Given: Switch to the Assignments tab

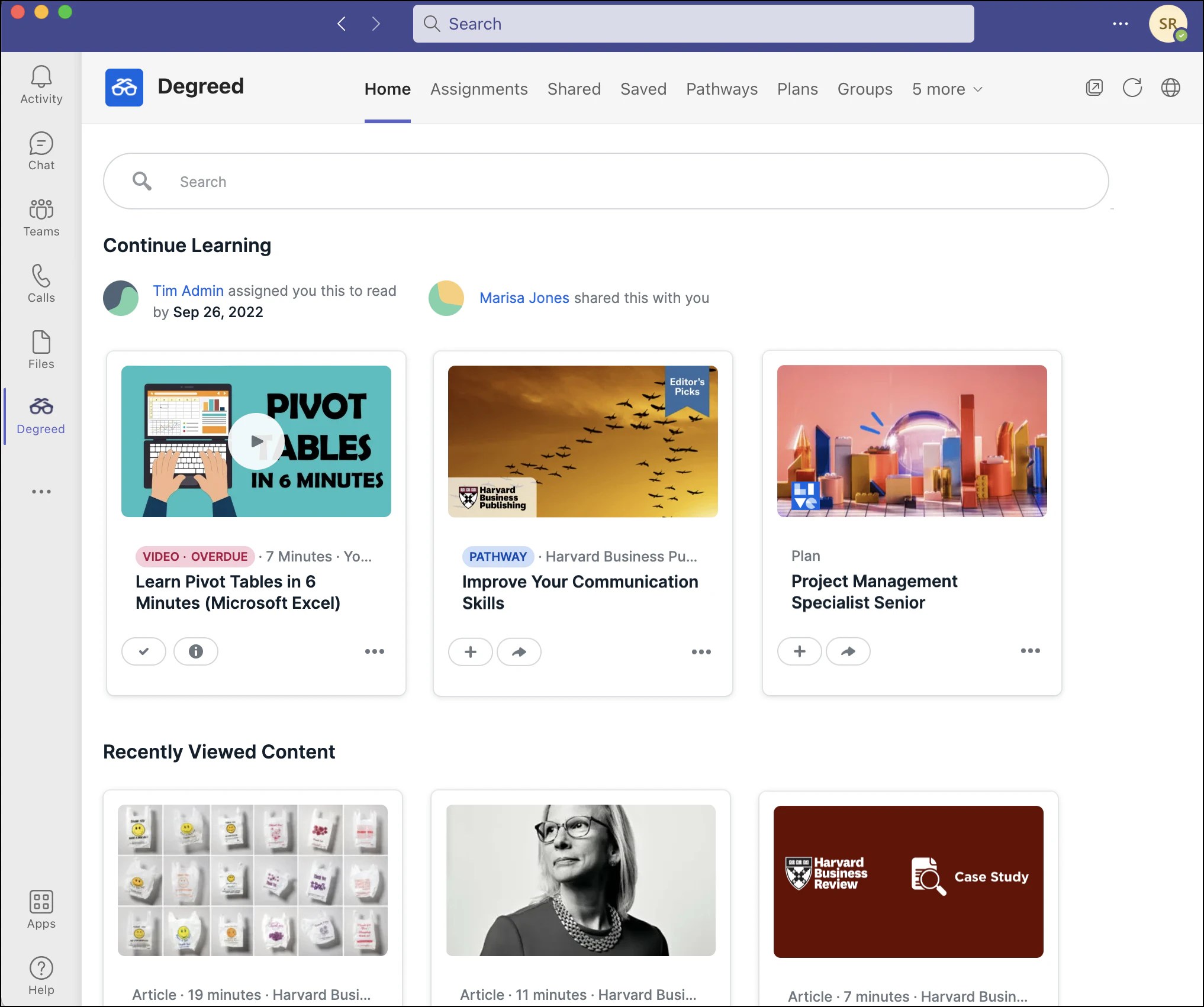Looking at the screenshot, I should tap(479, 89).
